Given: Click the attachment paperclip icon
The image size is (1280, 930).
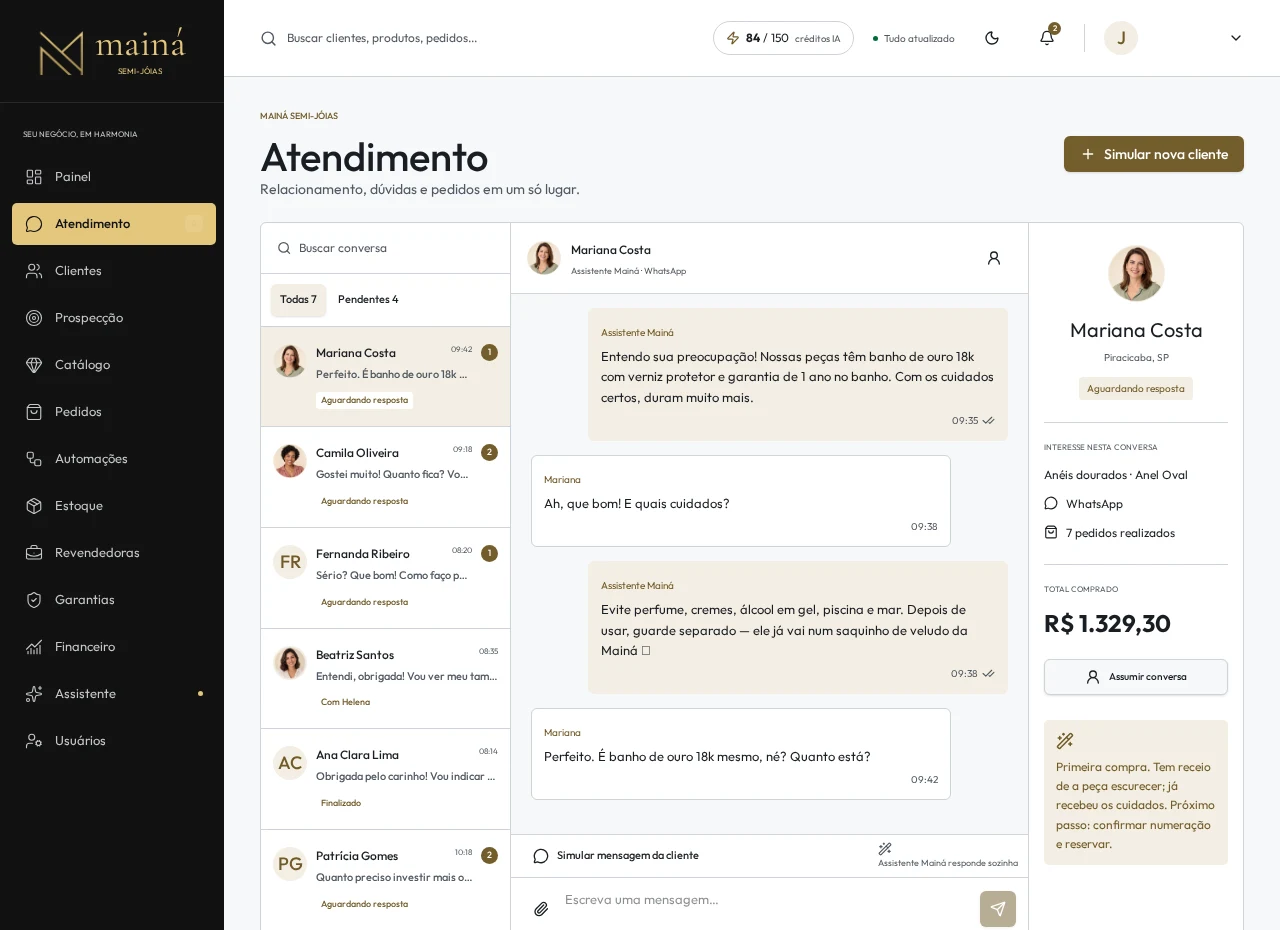Looking at the screenshot, I should [x=541, y=909].
